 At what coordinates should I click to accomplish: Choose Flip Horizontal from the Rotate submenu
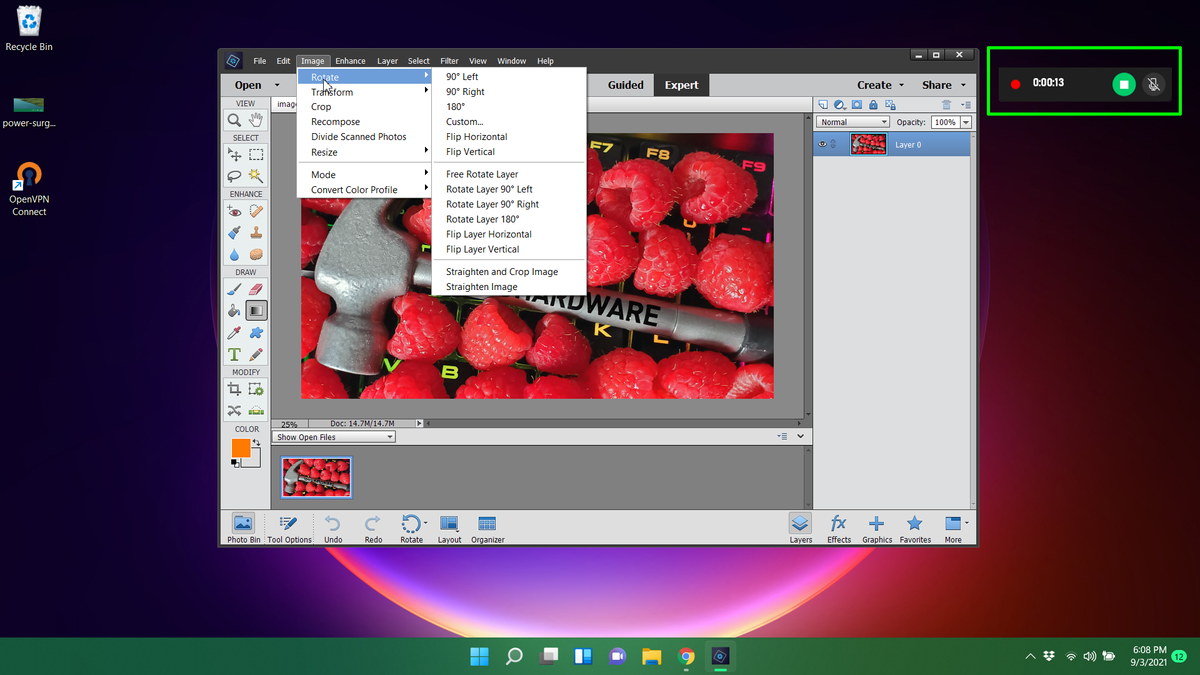476,136
